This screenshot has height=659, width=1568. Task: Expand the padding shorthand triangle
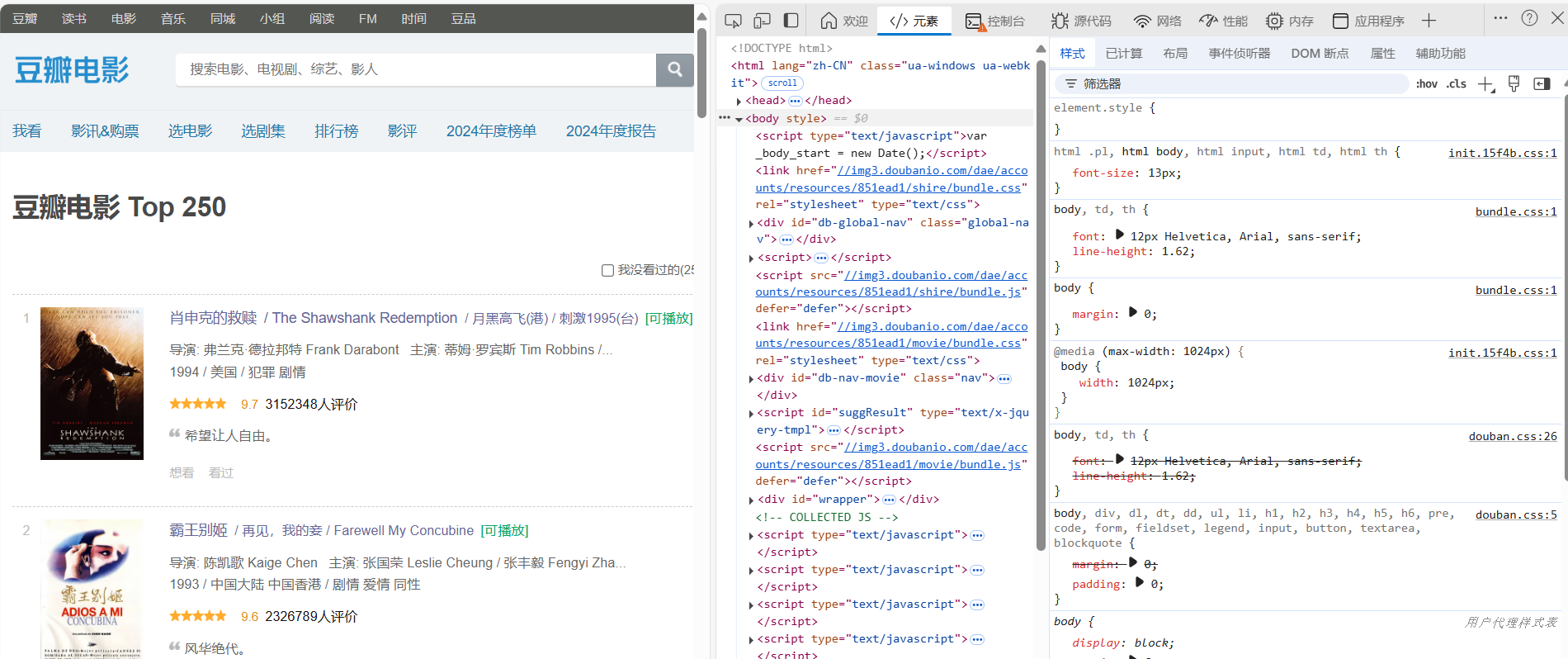click(x=1140, y=583)
